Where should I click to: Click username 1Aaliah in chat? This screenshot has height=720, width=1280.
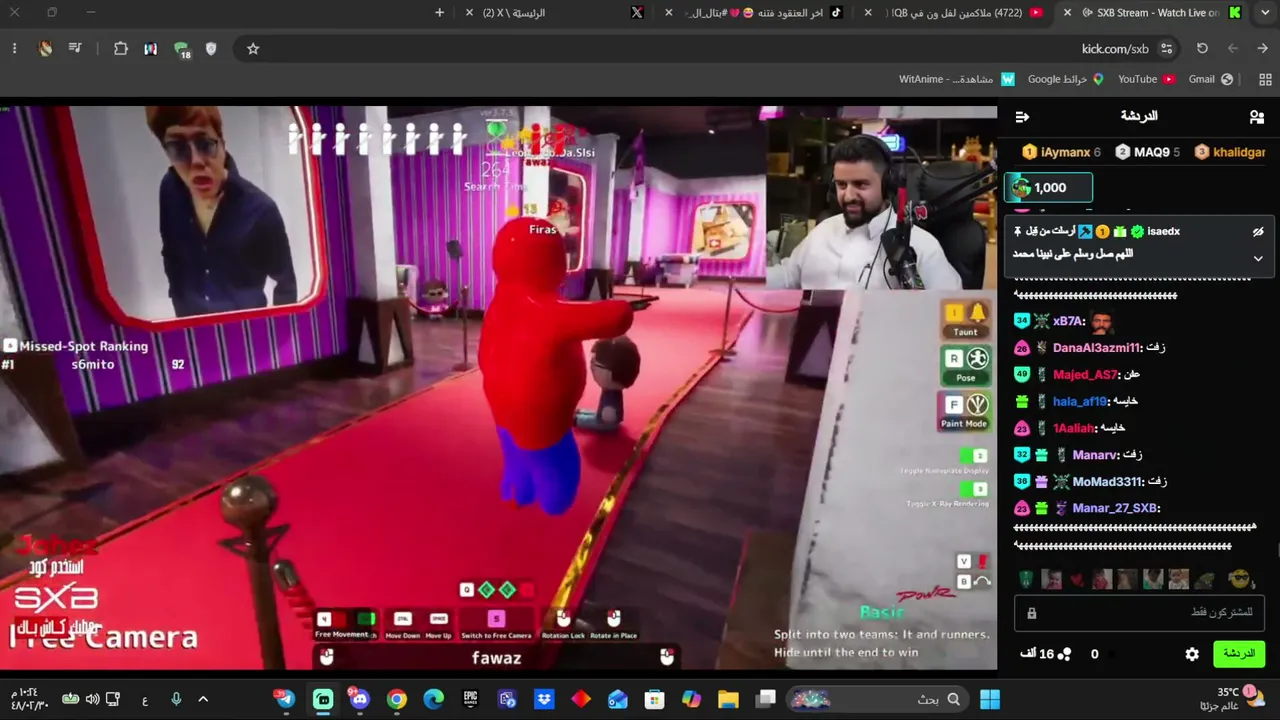[1074, 428]
